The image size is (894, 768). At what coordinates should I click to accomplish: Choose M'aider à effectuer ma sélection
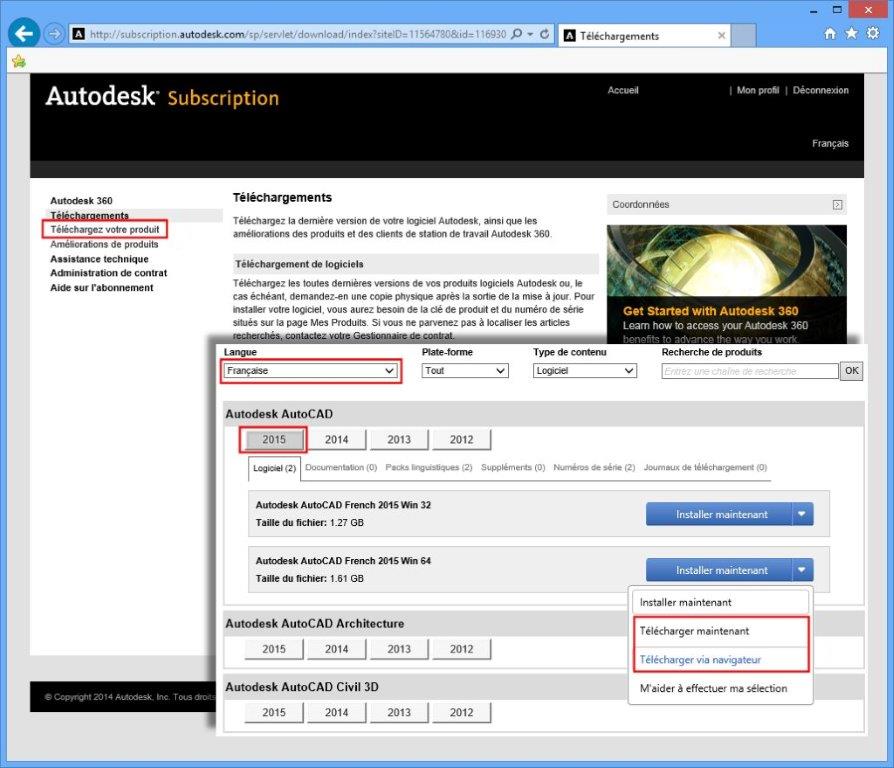(x=720, y=689)
